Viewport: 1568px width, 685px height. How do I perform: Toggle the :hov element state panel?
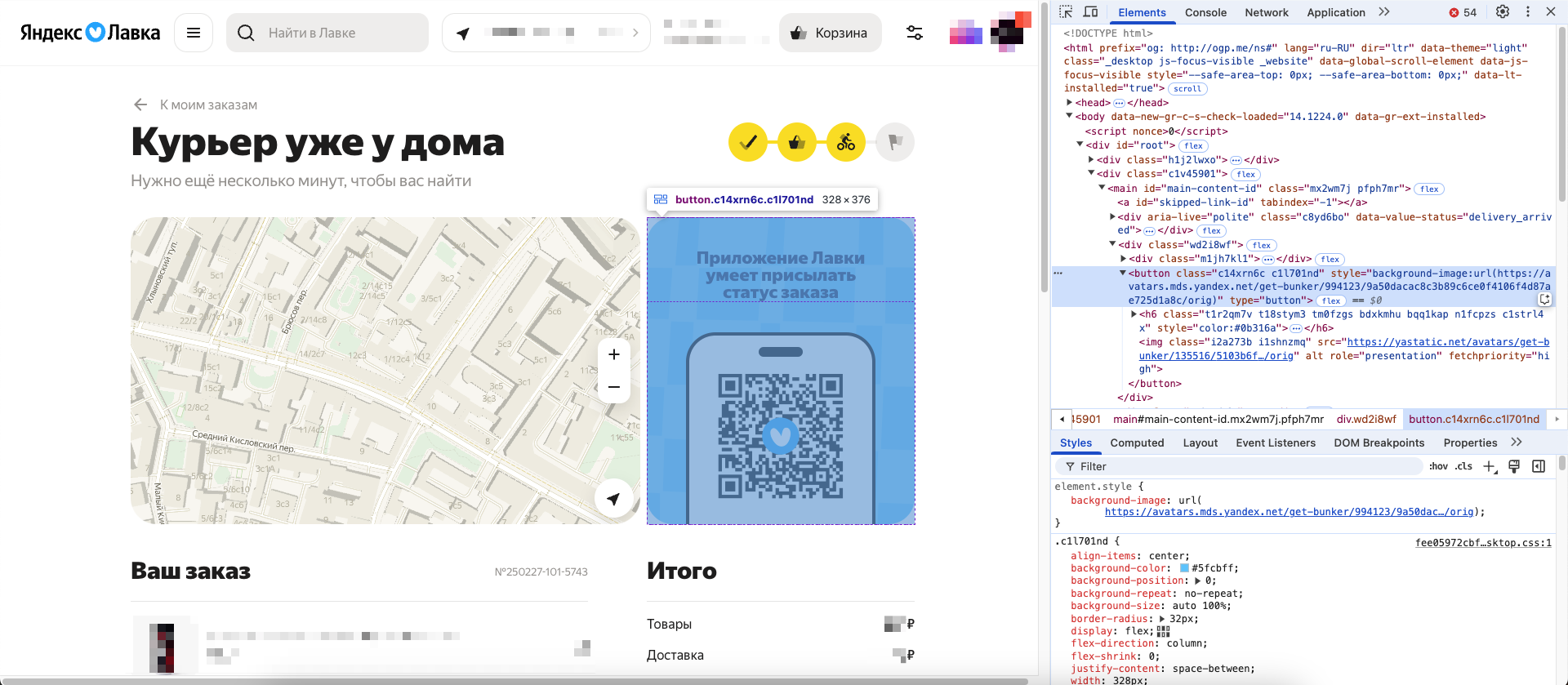point(1438,466)
